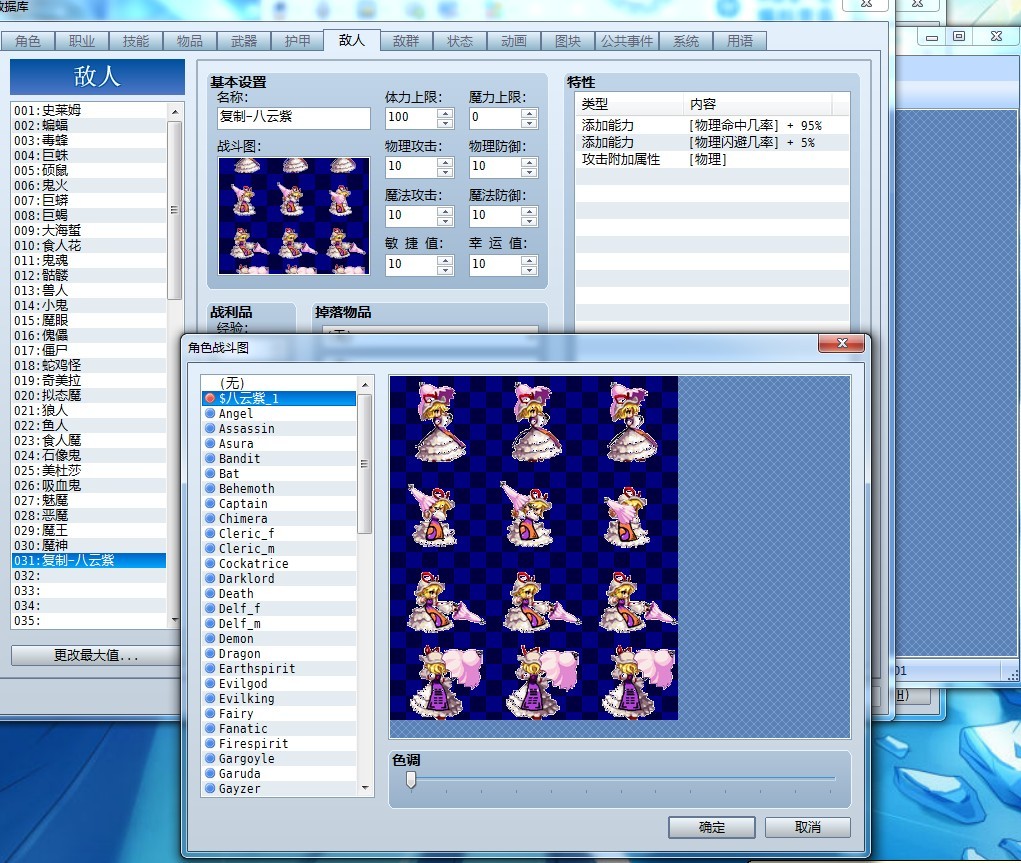Click the 更改最大值 button

(x=96, y=655)
